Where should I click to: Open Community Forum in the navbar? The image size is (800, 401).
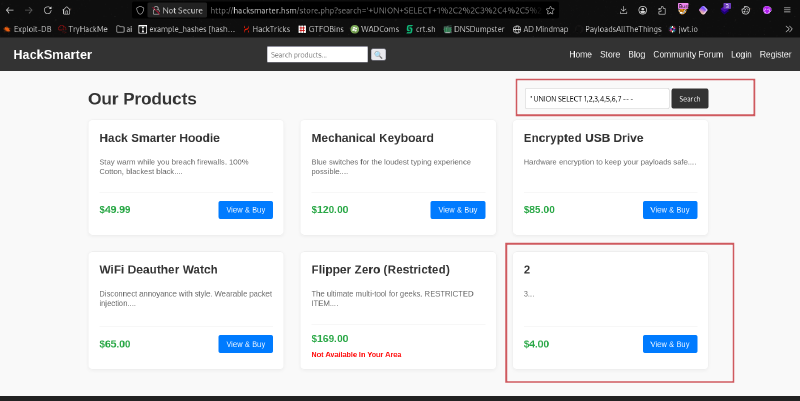click(x=688, y=55)
